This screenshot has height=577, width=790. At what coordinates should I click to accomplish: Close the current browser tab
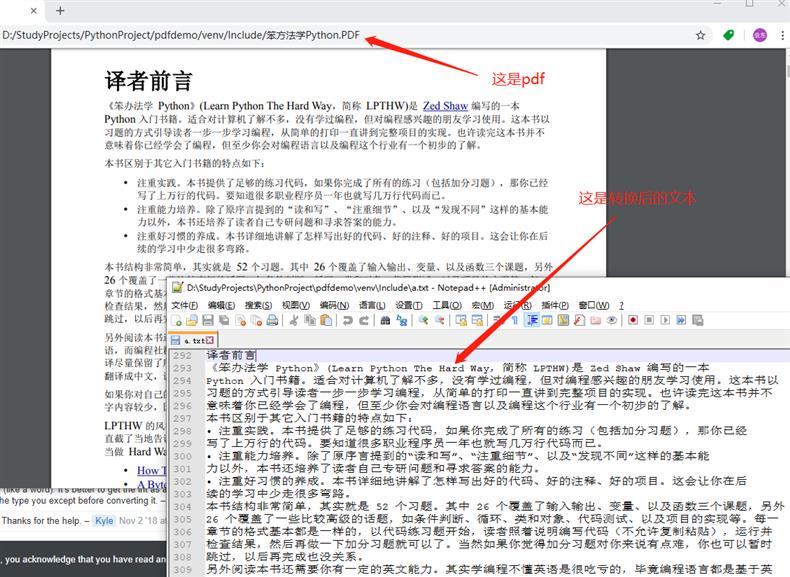(x=34, y=11)
